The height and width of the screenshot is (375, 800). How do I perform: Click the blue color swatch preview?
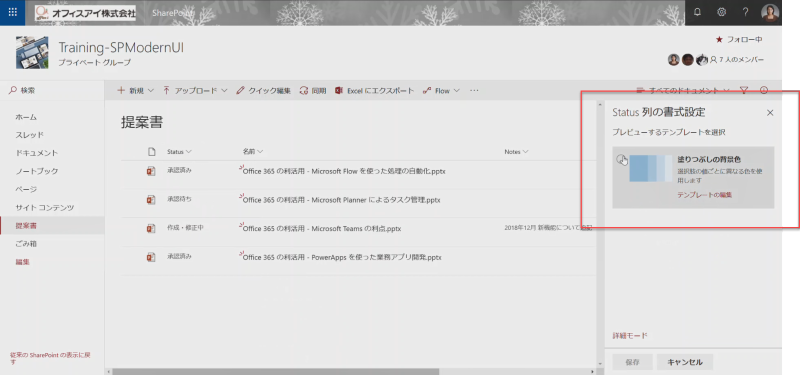click(x=651, y=168)
